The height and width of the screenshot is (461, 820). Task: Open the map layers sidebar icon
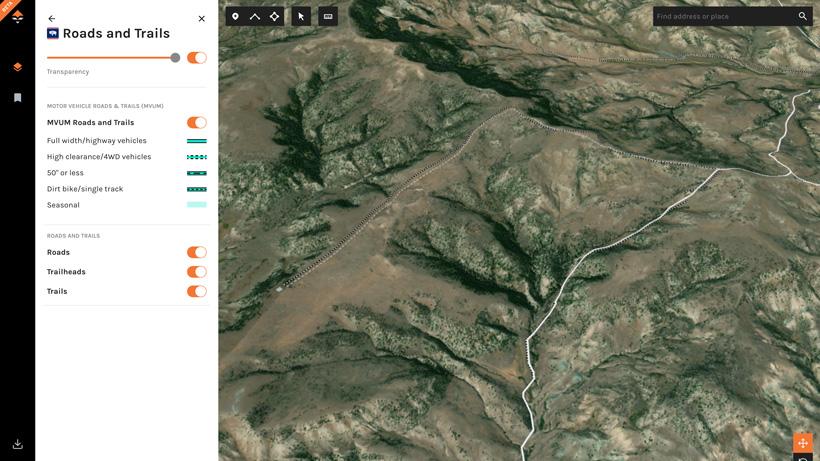[x=17, y=67]
